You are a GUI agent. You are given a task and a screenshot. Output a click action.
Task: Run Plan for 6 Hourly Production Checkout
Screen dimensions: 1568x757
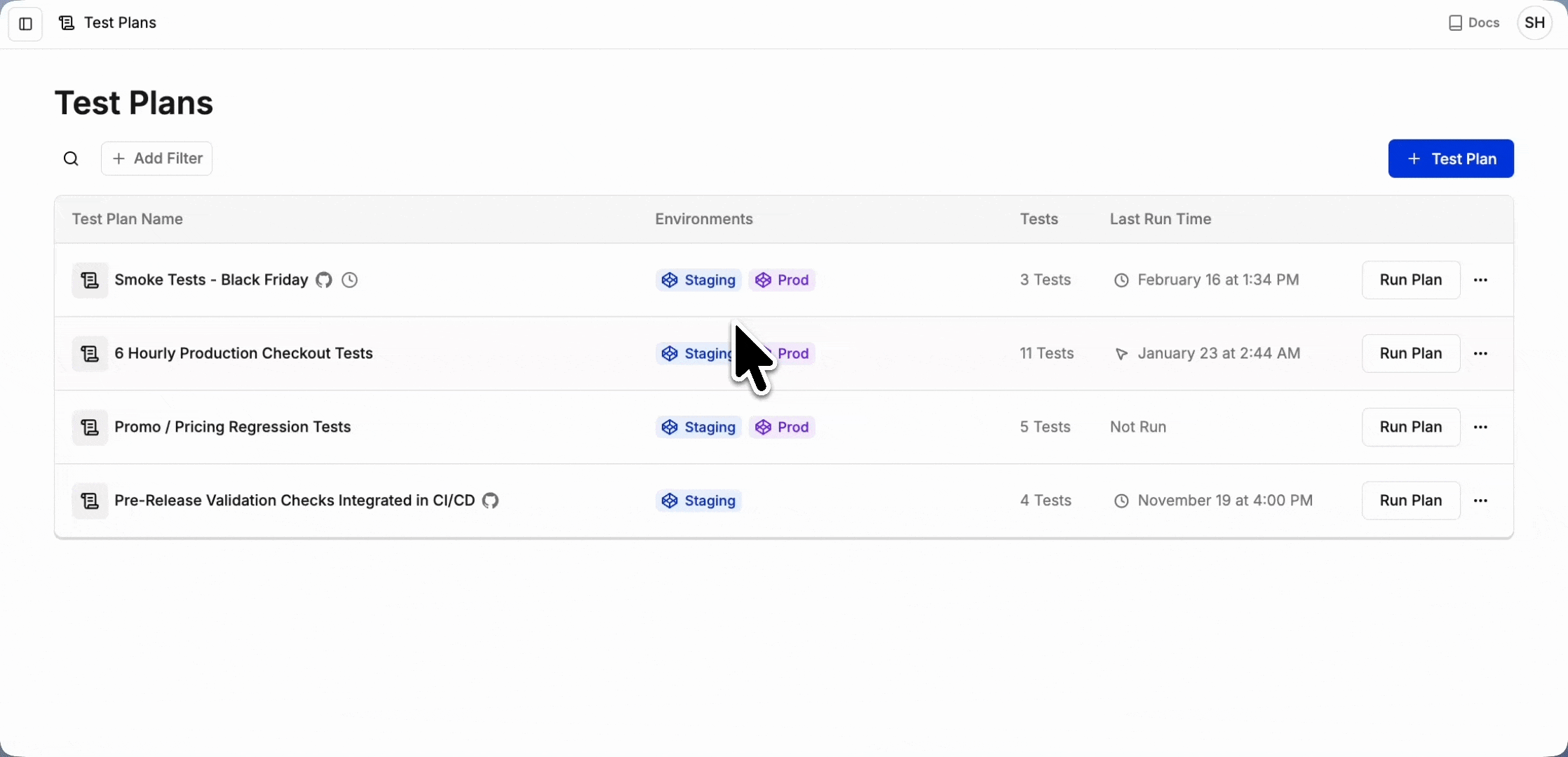1410,353
